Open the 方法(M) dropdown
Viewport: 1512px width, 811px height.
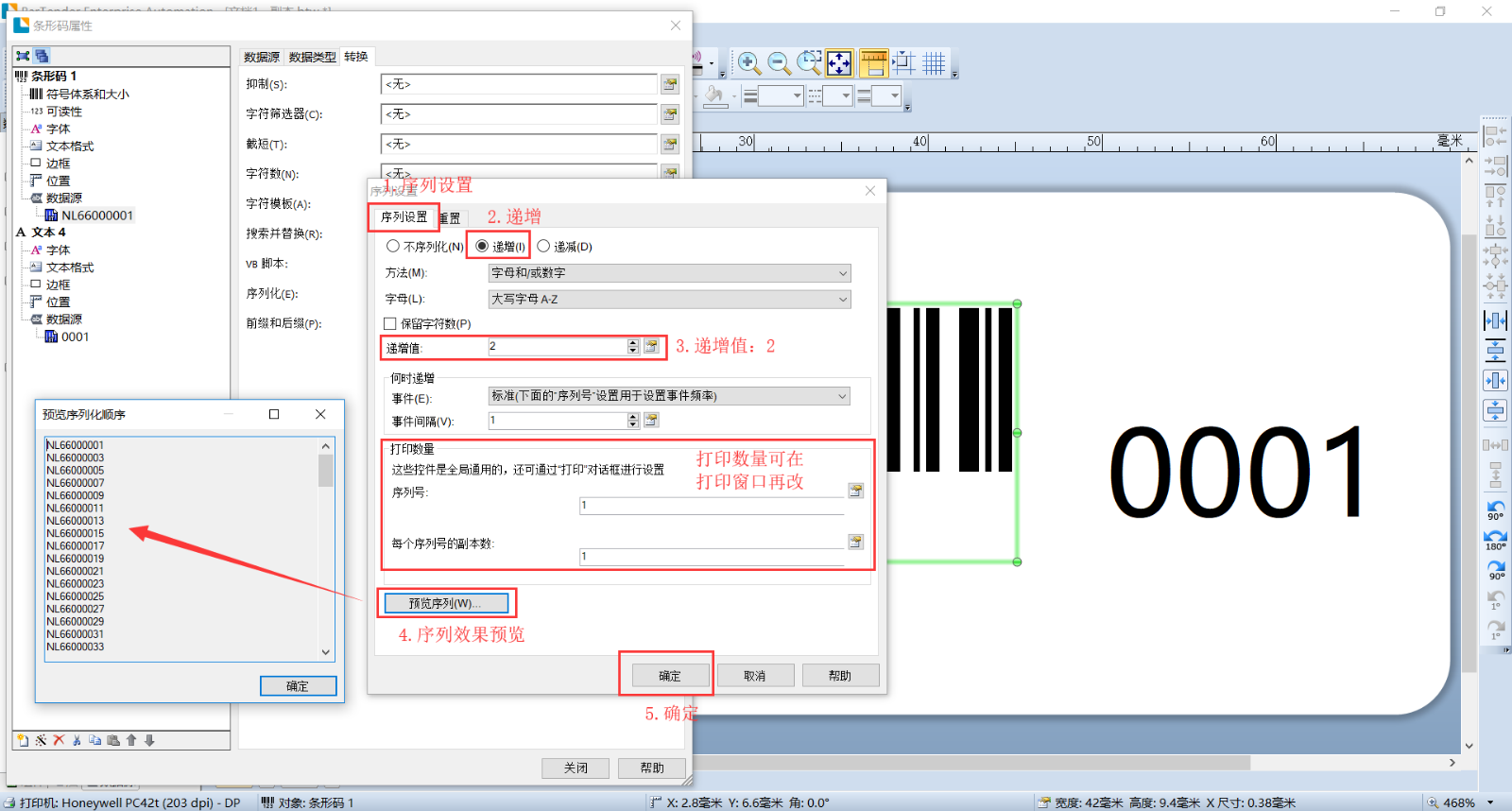point(669,273)
